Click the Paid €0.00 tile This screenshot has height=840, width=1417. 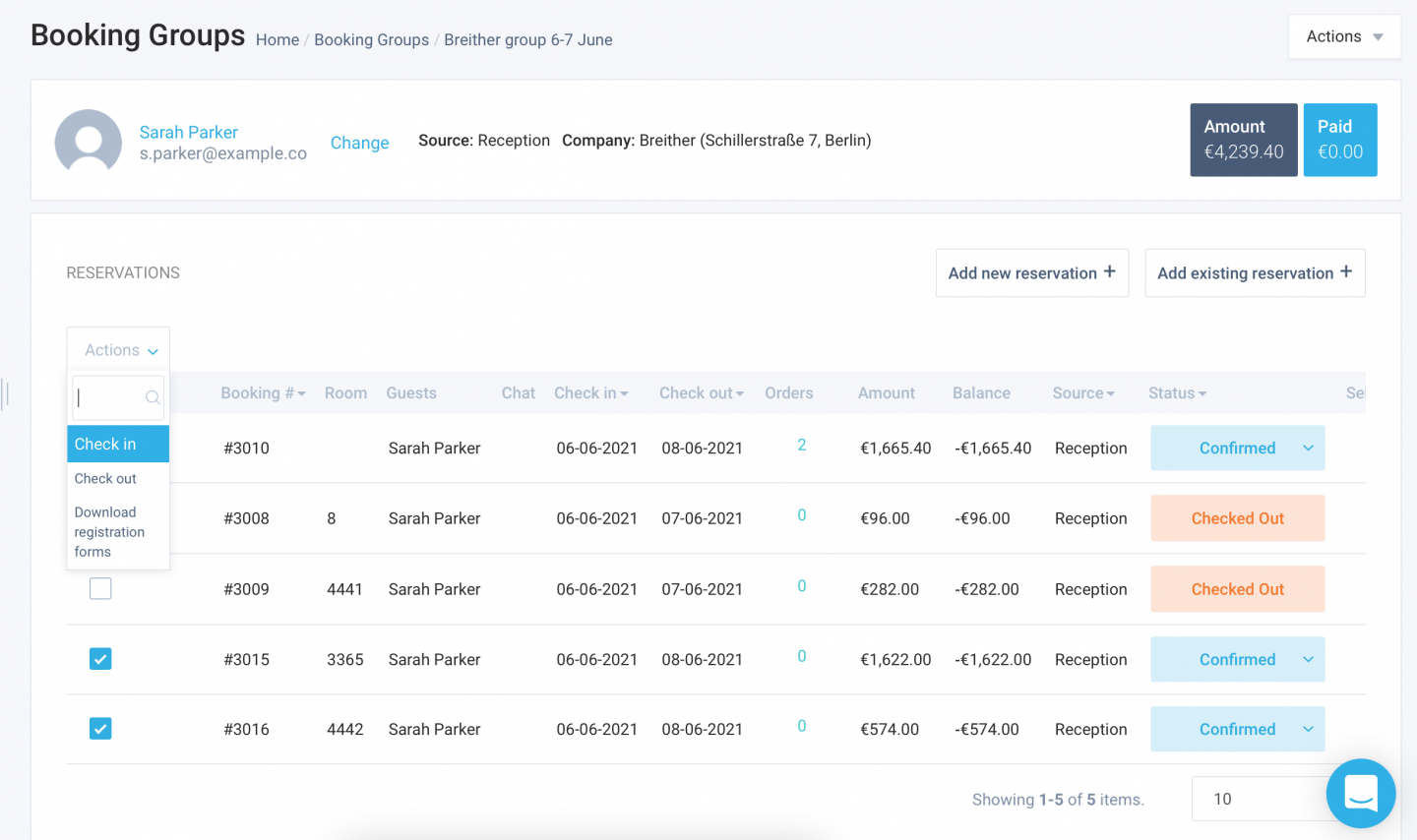pos(1340,140)
